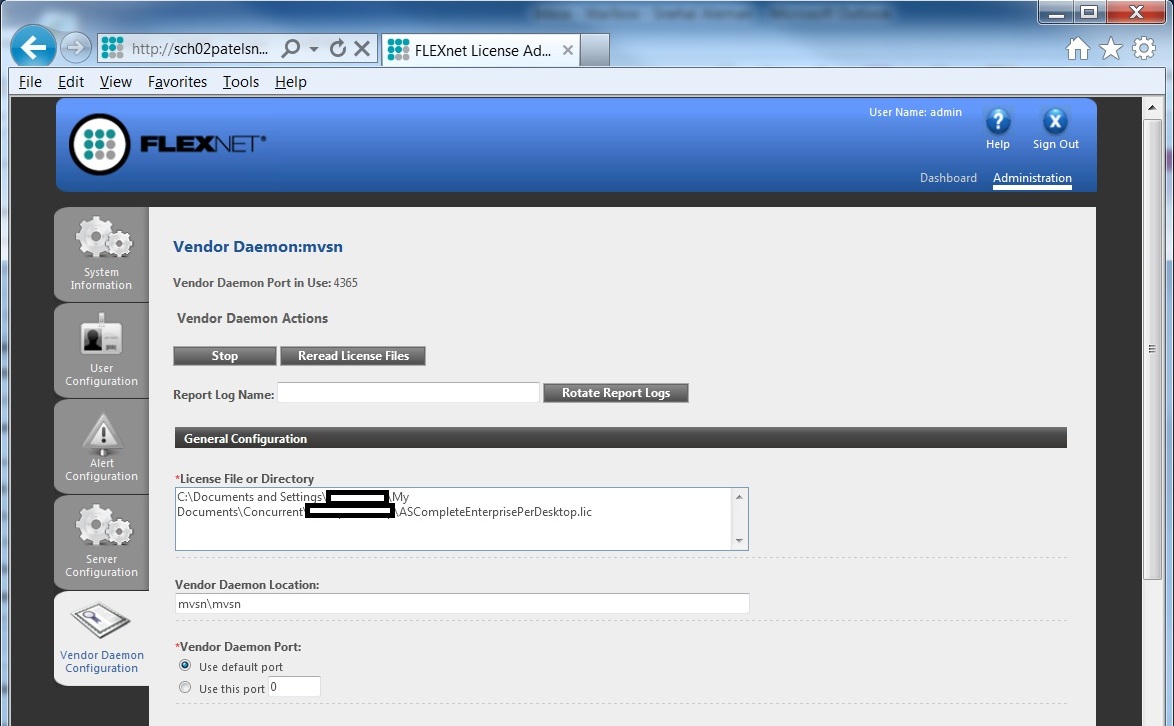Expand address bar search dropdown arrow
The image size is (1174, 726).
[x=314, y=49]
